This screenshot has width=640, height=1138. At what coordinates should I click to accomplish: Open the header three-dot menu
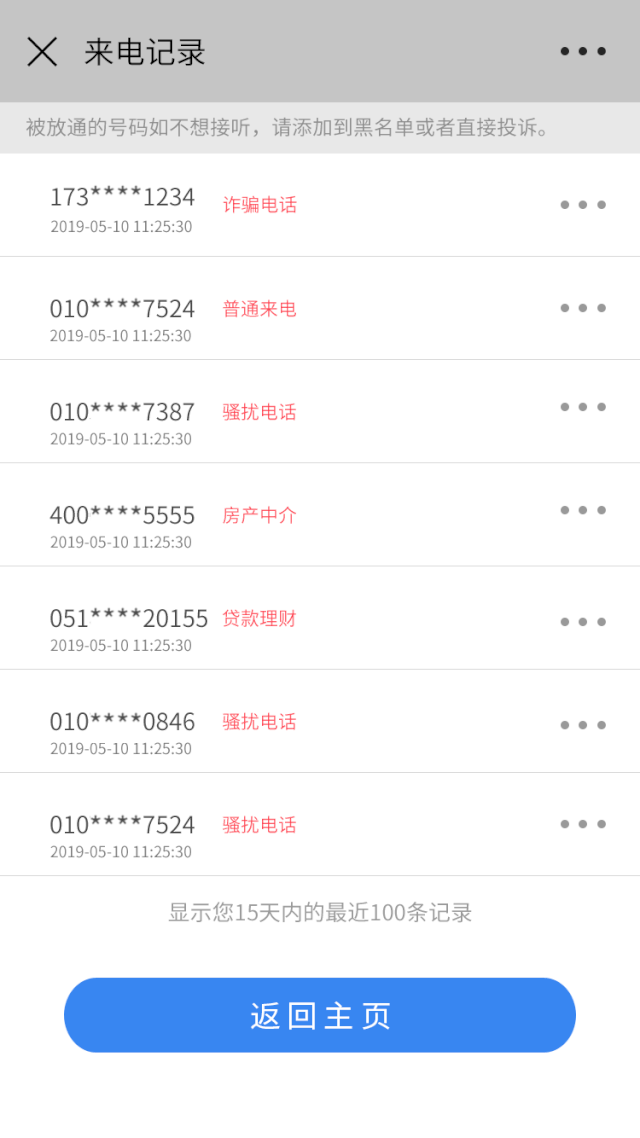[583, 51]
